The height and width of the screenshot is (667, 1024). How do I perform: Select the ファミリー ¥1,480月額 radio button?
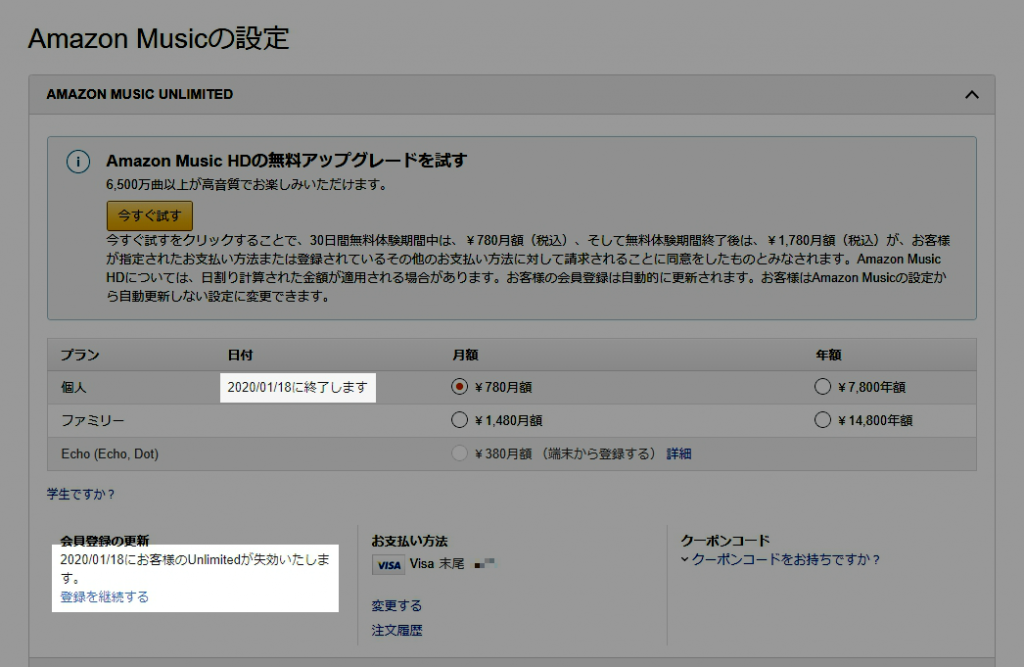point(459,420)
